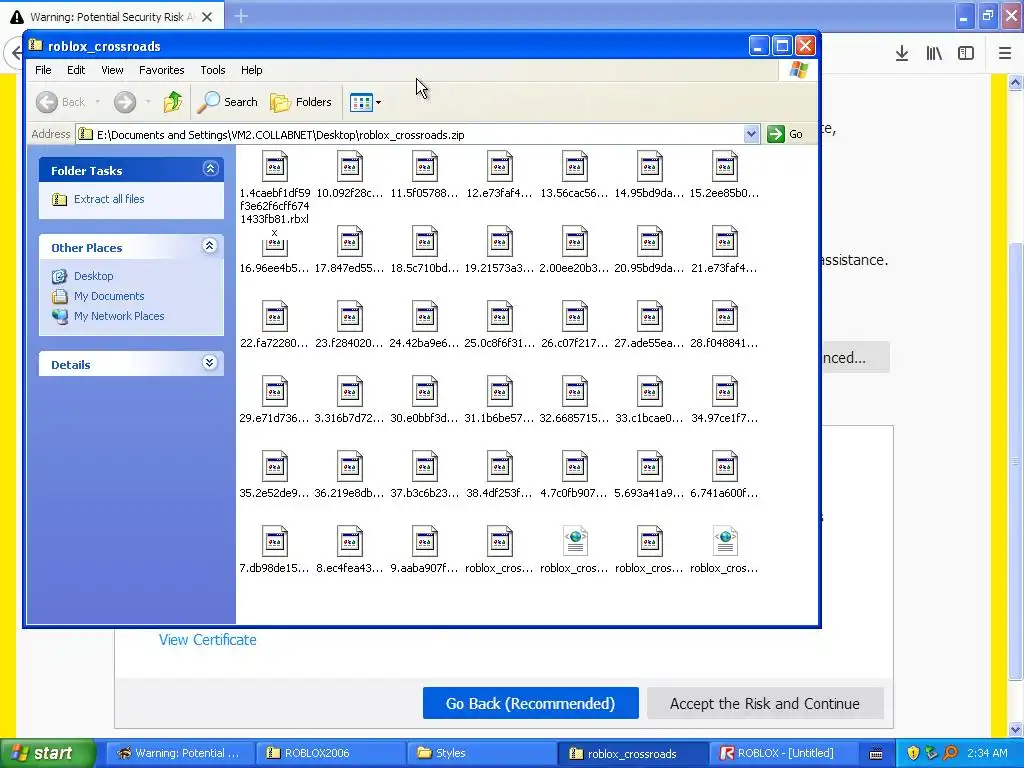The image size is (1024, 768).
Task: Select file icon 19.21573a3...
Action: pyautogui.click(x=500, y=242)
